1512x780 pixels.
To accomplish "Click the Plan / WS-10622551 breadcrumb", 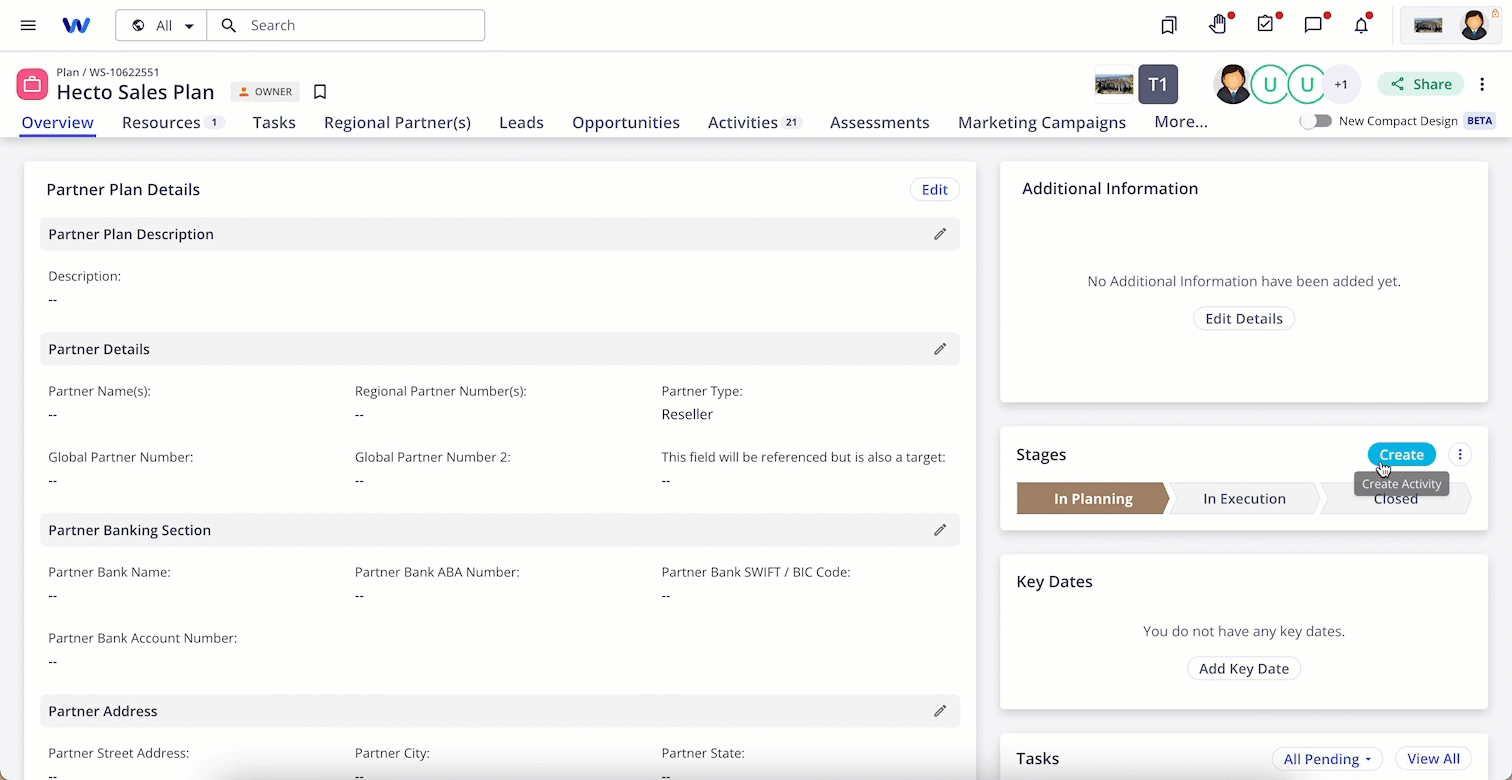I will click(108, 72).
